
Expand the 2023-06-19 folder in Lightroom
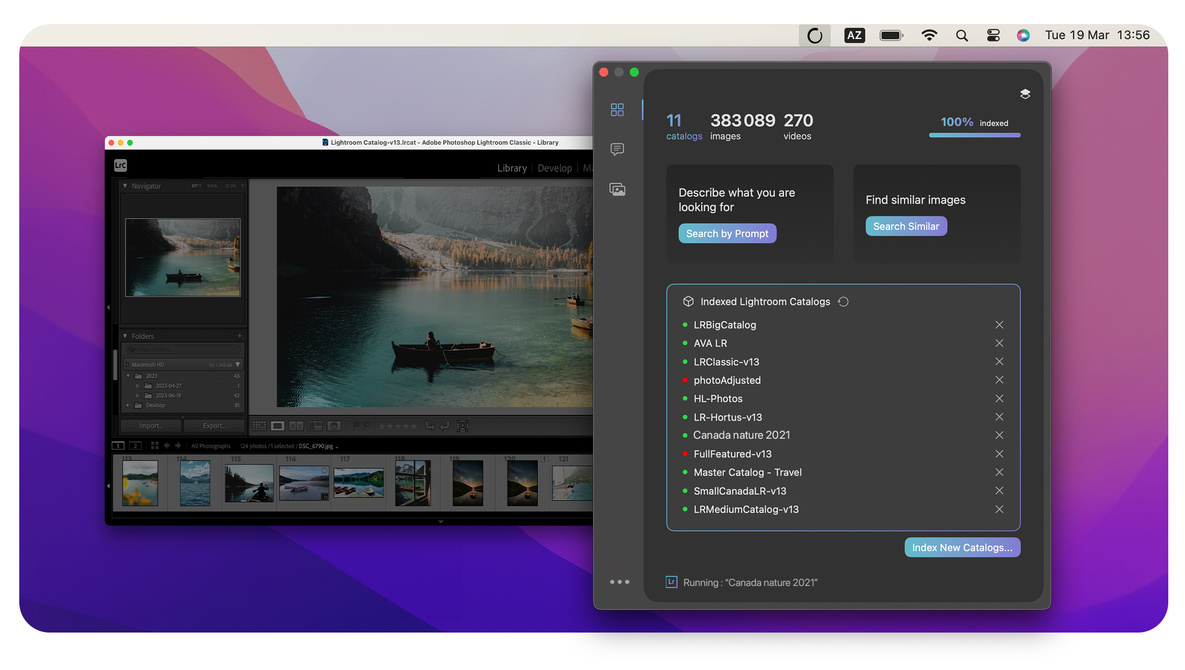point(138,396)
